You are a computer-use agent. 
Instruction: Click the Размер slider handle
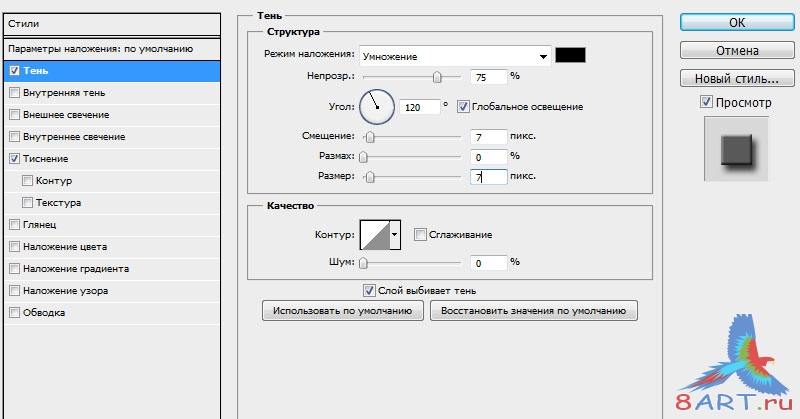pos(370,177)
